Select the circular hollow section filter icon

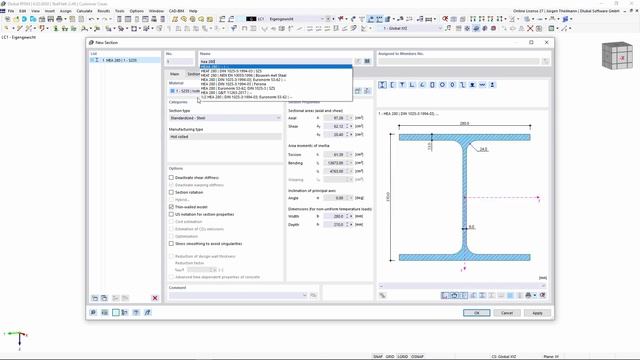(x=442, y=85)
